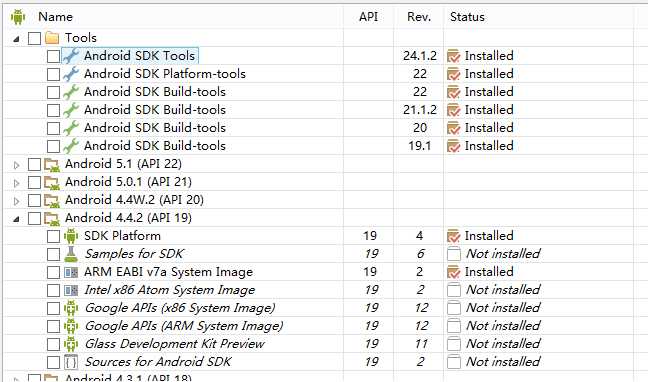Expand the Android 5.1 (API 22) node
The image size is (648, 382).
pyautogui.click(x=17, y=165)
